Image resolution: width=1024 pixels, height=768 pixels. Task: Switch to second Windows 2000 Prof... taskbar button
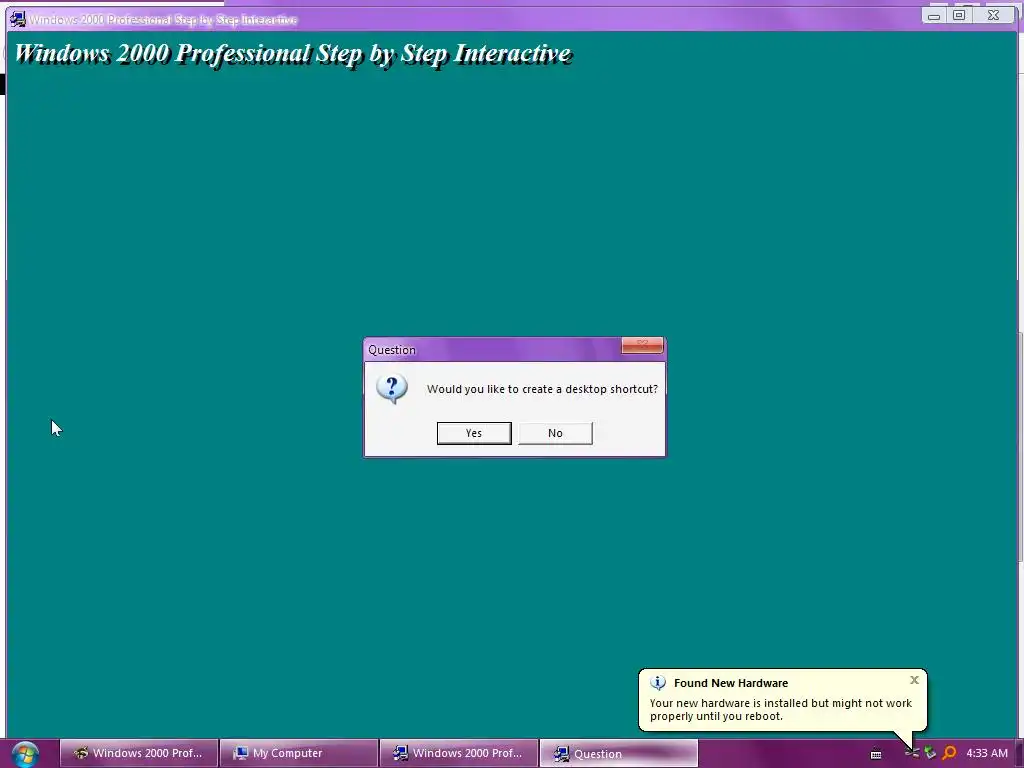click(458, 753)
